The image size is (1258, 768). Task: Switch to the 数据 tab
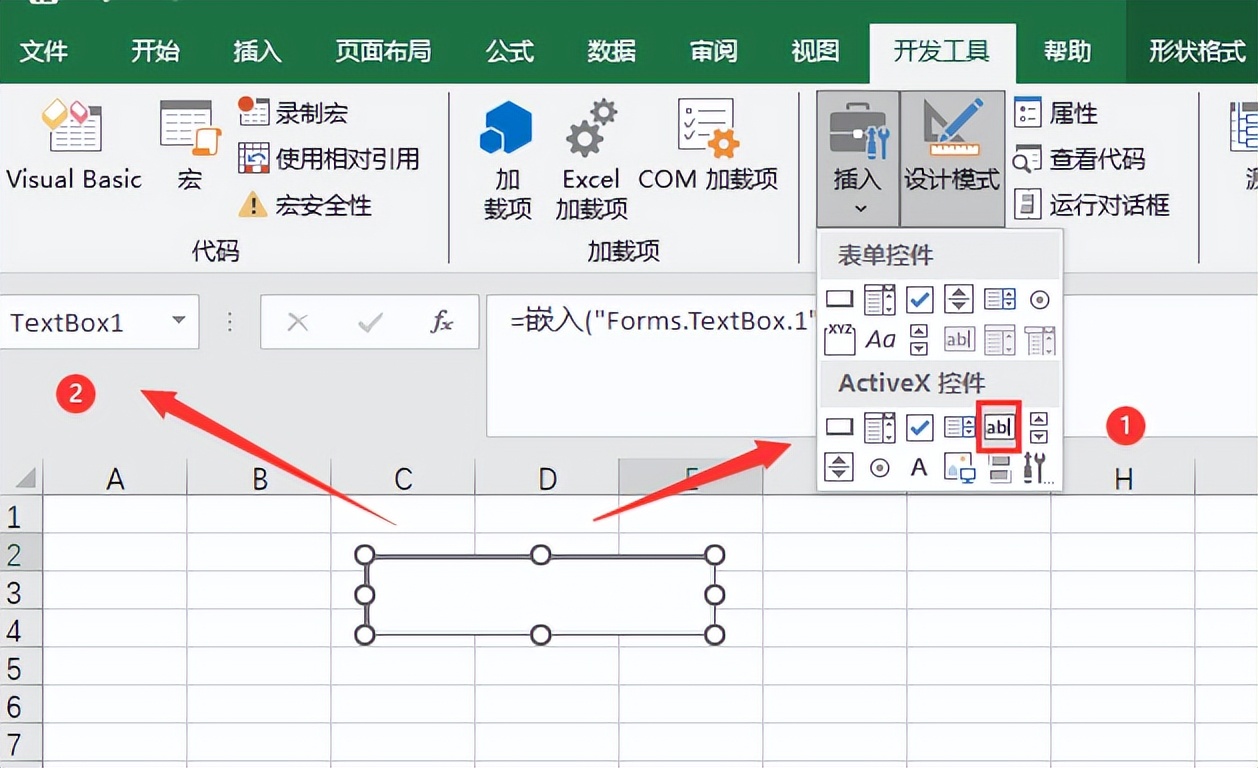612,50
